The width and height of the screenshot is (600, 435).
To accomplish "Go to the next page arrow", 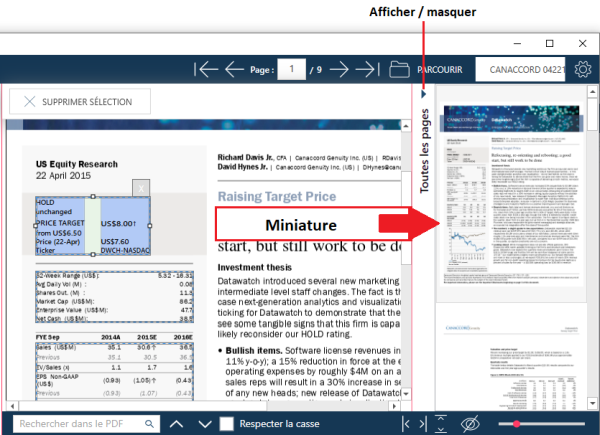I will 340,69.
